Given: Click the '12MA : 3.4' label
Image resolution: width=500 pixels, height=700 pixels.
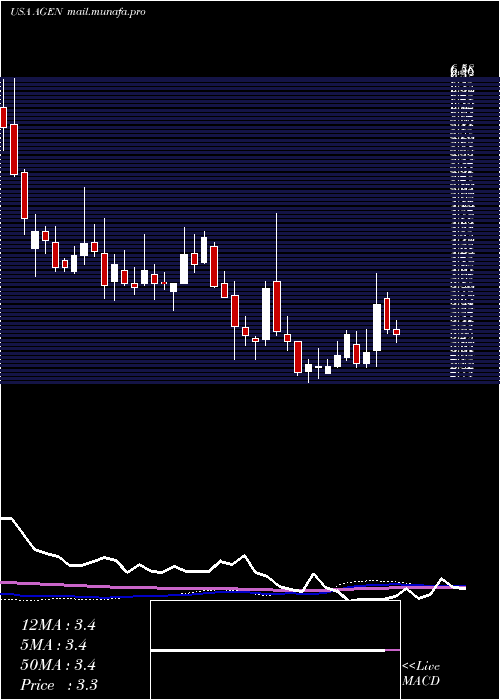Looking at the screenshot, I should [x=58, y=625].
